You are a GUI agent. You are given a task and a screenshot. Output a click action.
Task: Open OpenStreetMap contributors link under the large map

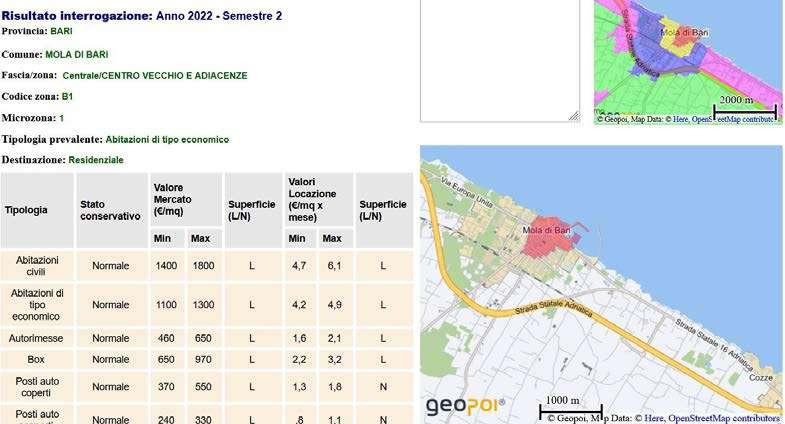(x=723, y=418)
